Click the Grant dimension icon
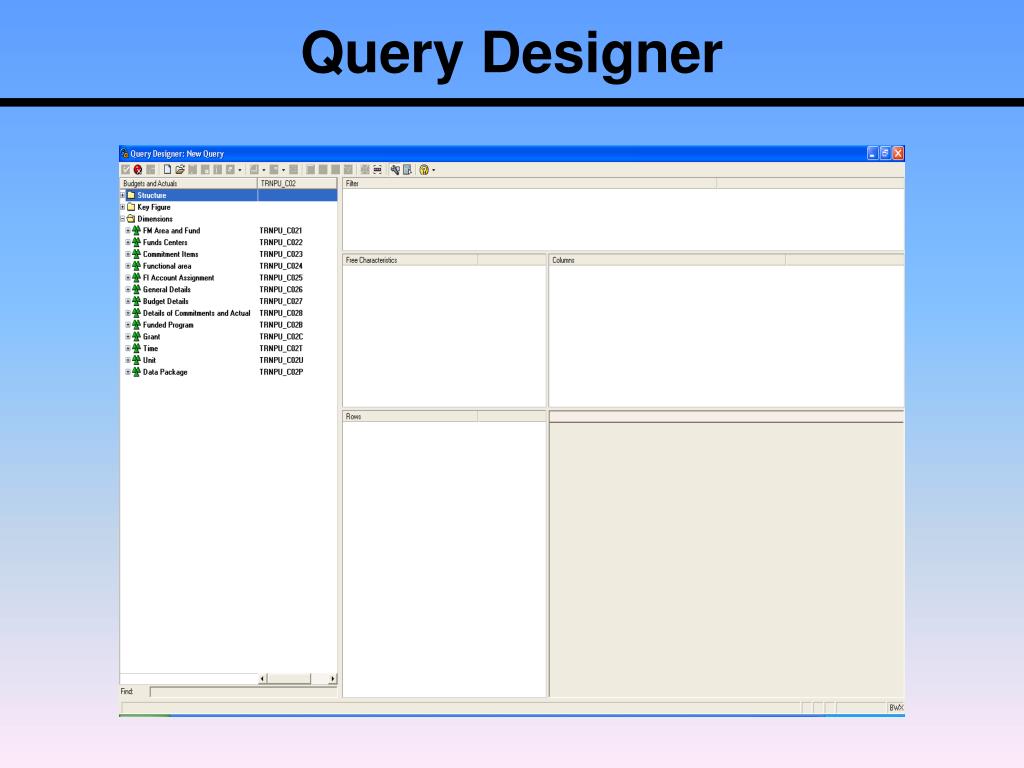The height and width of the screenshot is (768, 1024). coord(136,336)
